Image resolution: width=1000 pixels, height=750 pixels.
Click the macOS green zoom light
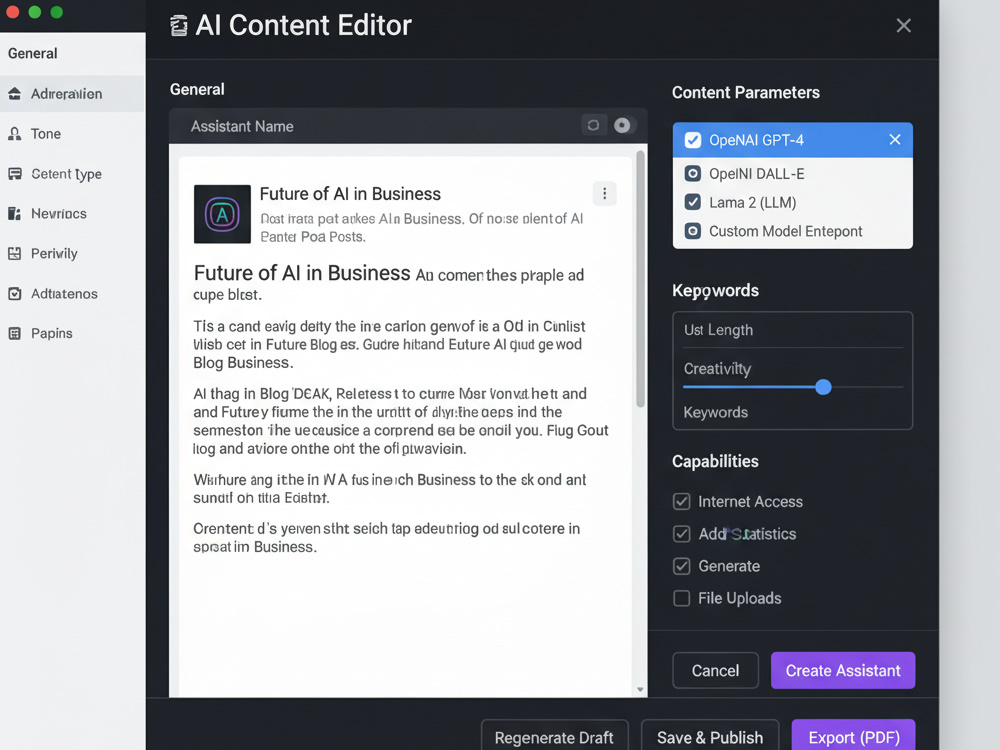pos(57,11)
